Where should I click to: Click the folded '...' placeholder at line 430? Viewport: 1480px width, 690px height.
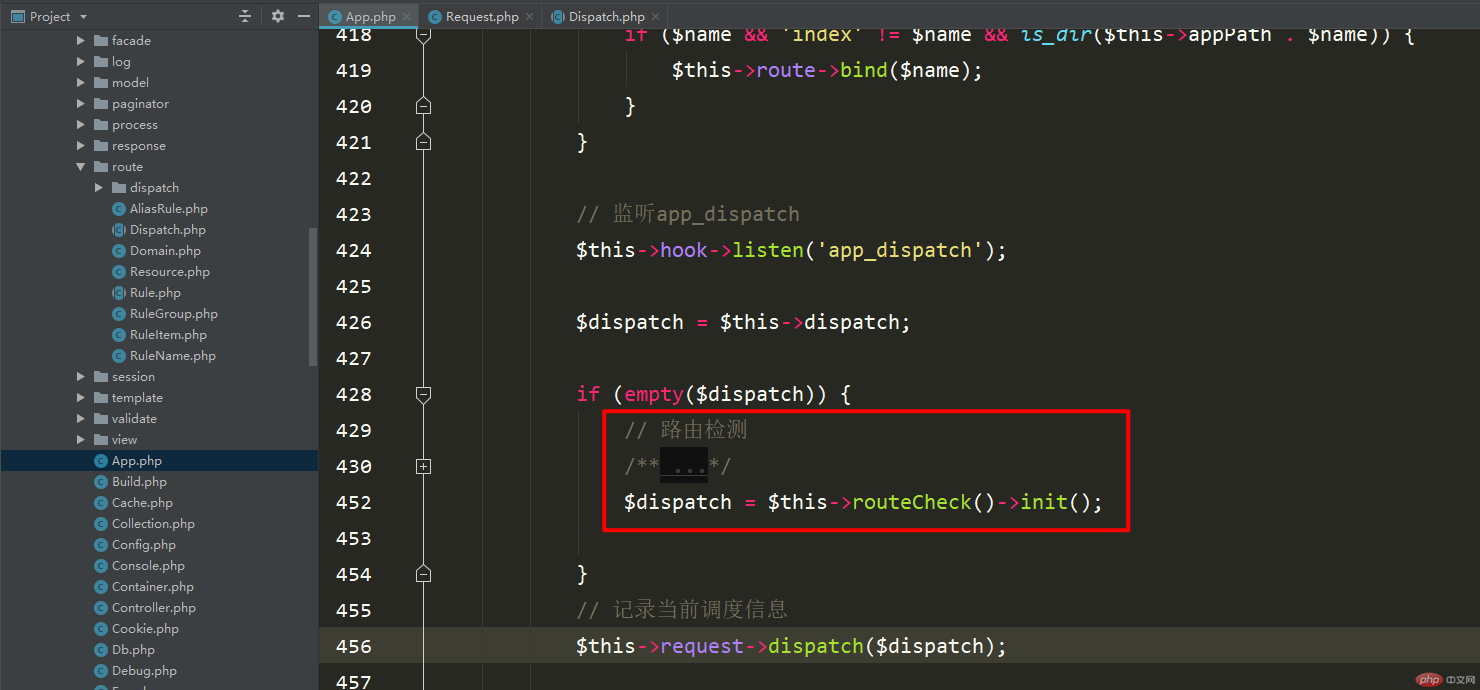(x=684, y=466)
